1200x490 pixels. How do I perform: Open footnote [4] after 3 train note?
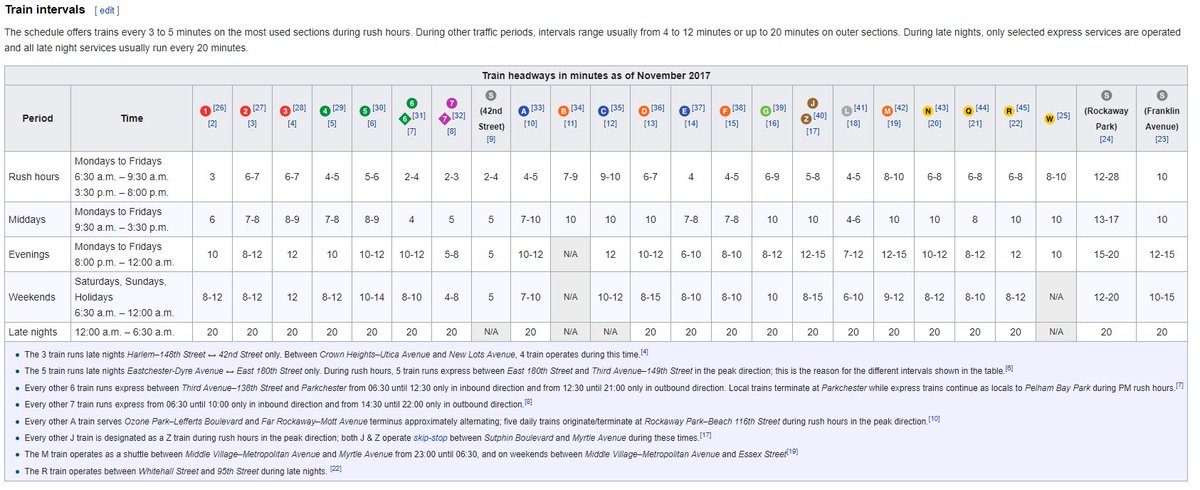click(x=645, y=350)
